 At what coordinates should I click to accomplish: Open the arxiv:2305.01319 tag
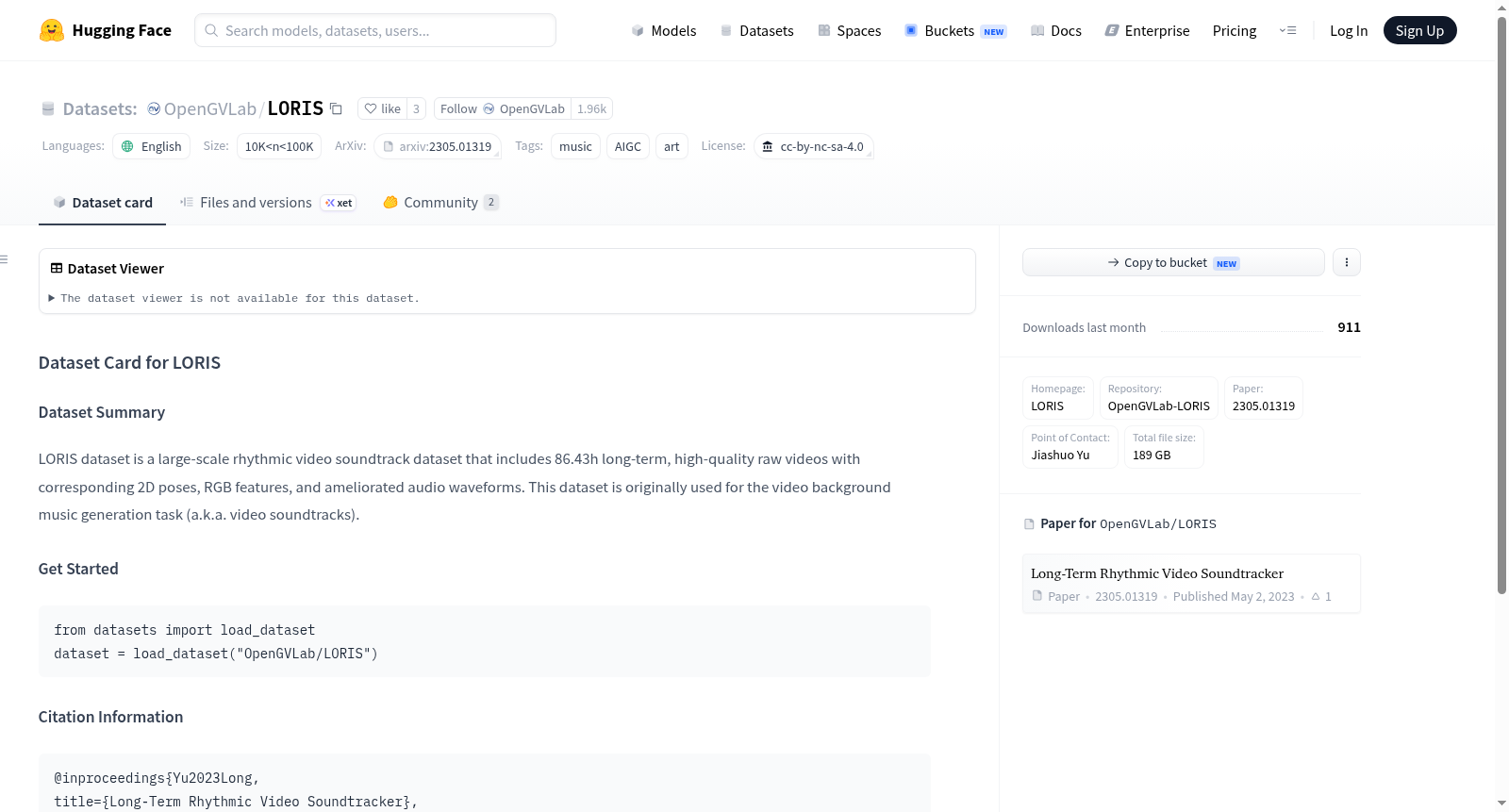coord(438,146)
